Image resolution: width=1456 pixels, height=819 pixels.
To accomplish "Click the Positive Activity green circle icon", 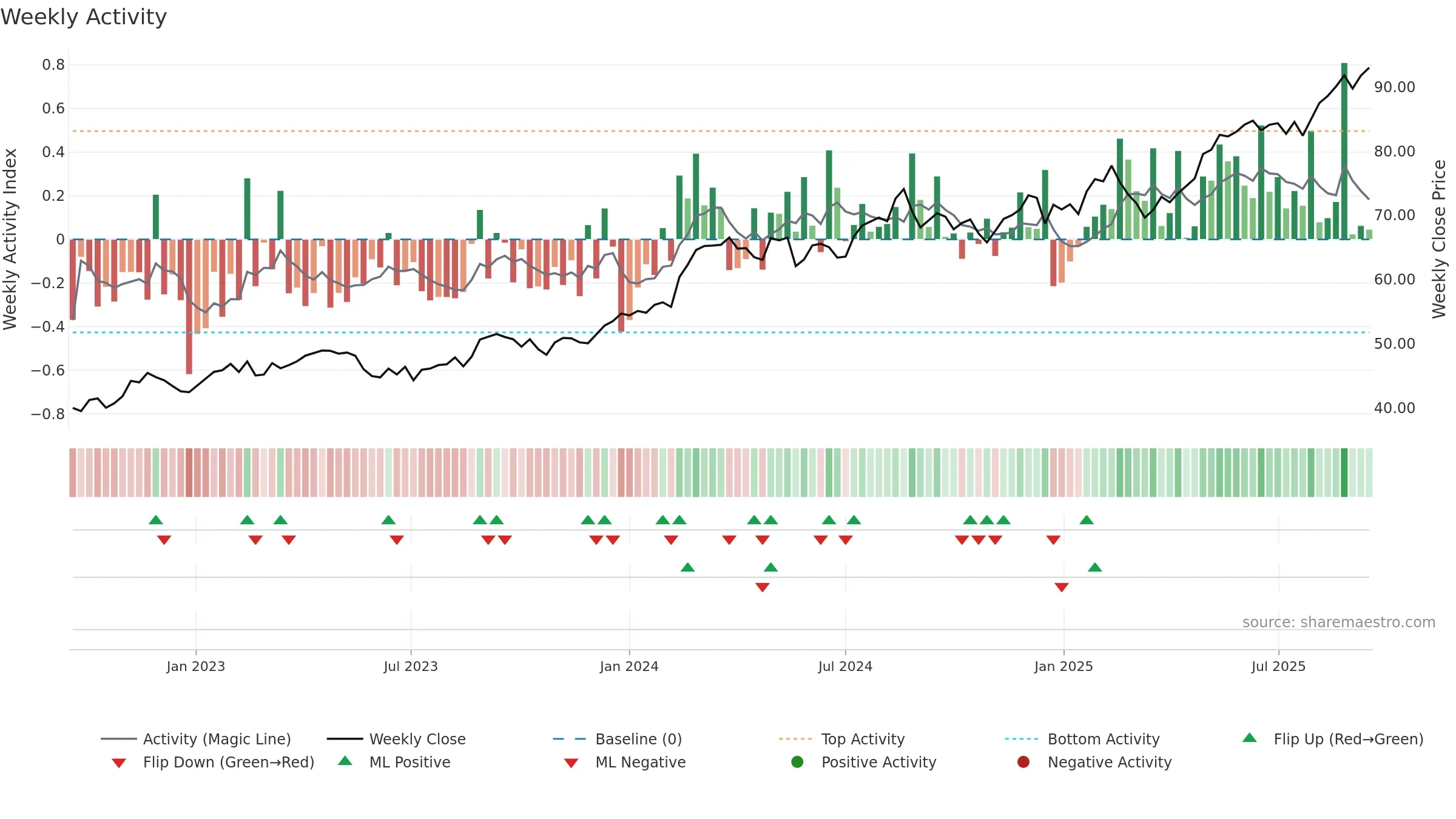I will pos(797,761).
